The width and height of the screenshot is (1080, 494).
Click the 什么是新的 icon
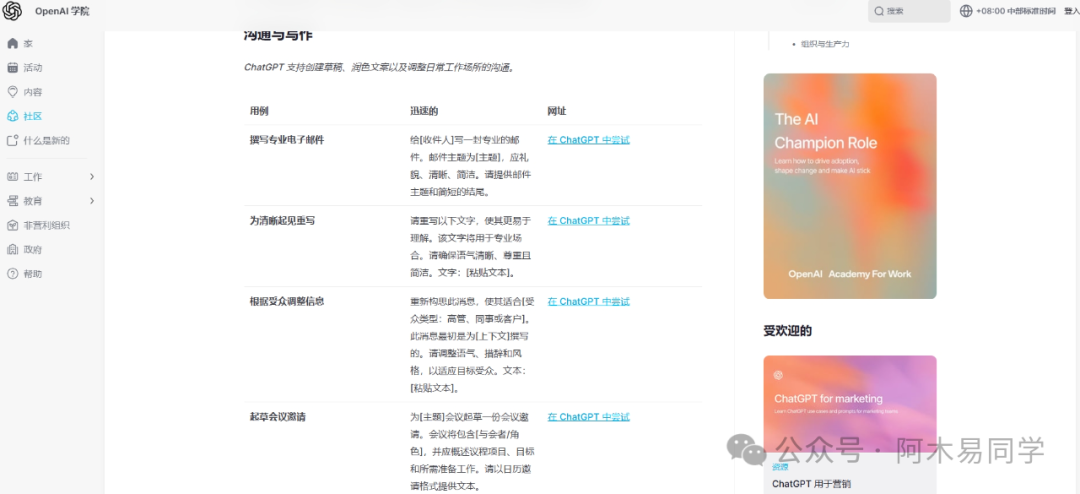[x=12, y=141]
